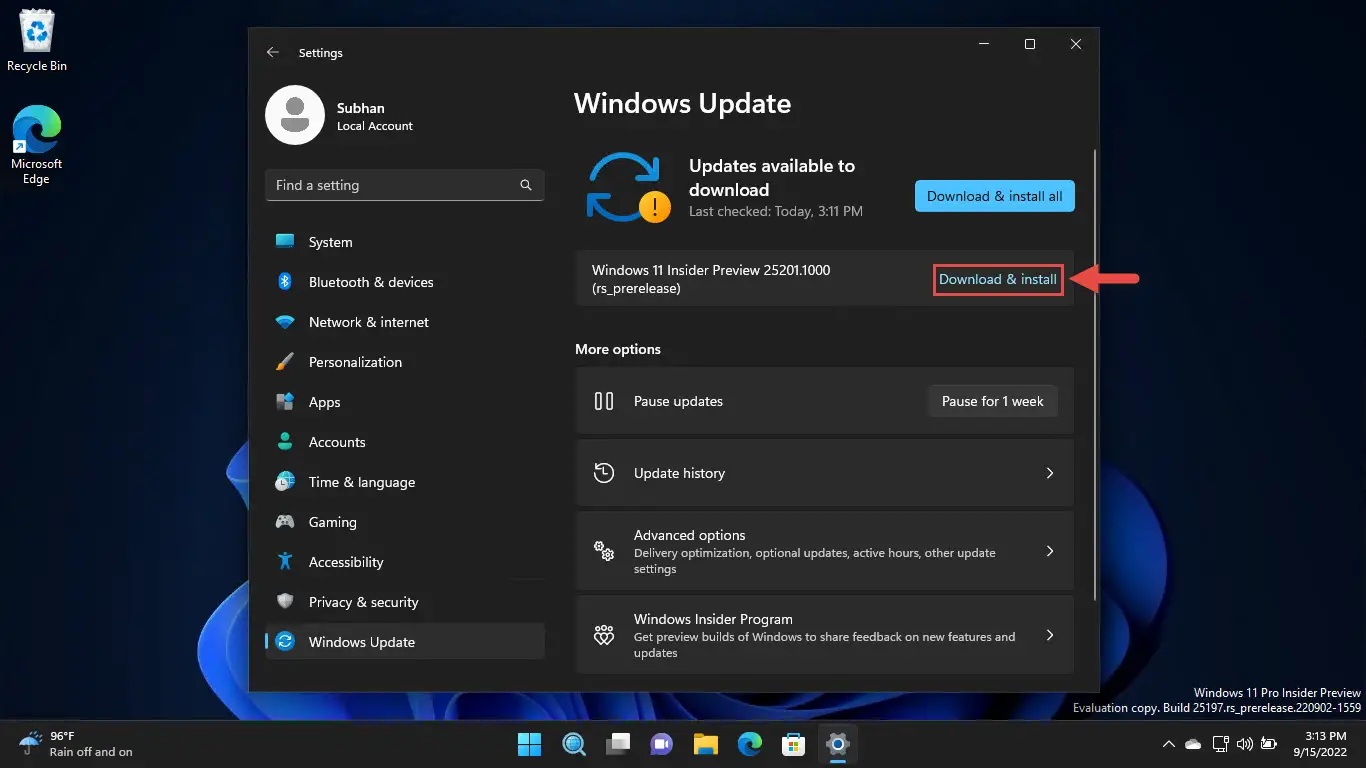Viewport: 1366px width, 768px height.
Task: Click the Network & internet Wi-Fi icon
Action: tap(285, 322)
